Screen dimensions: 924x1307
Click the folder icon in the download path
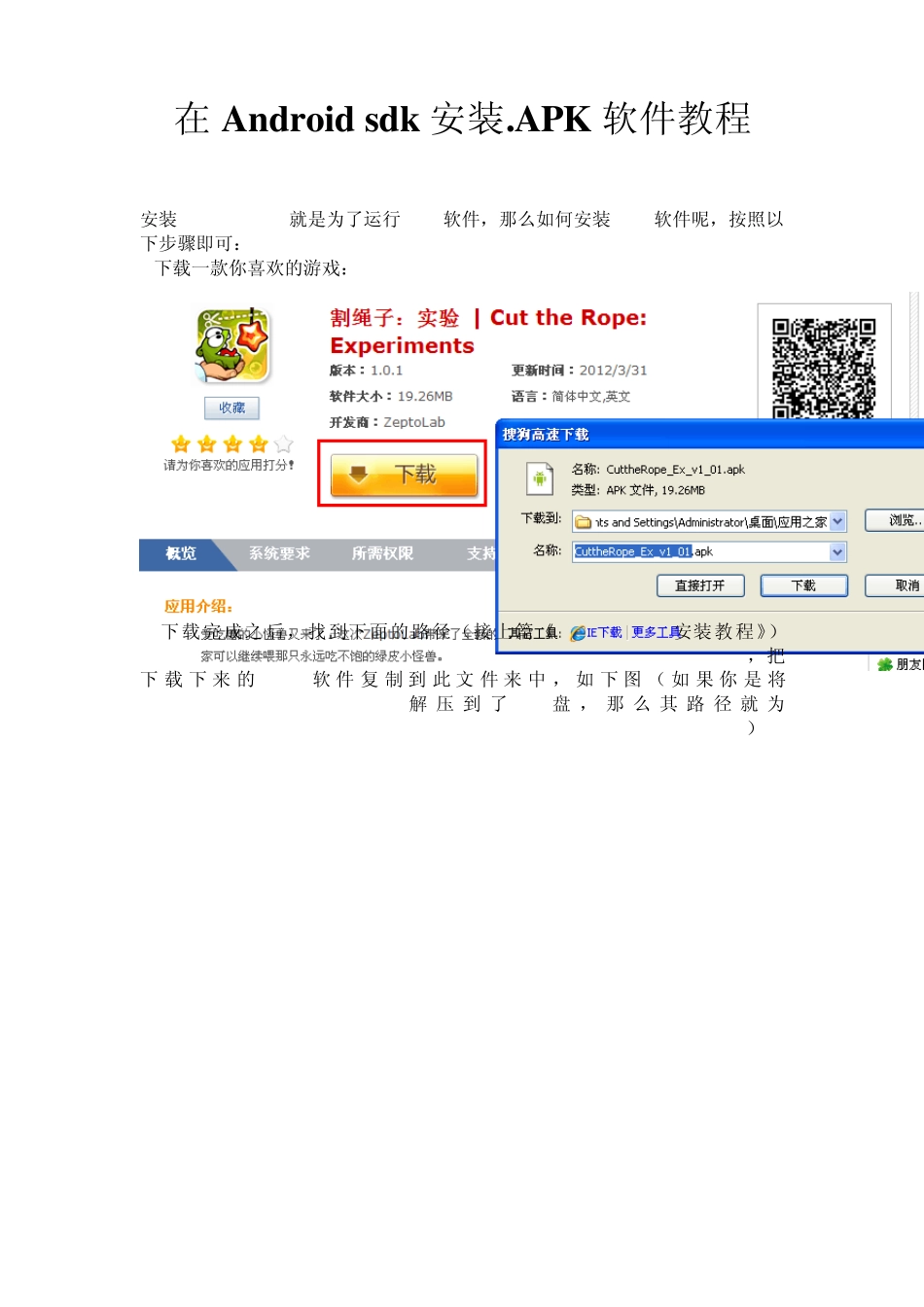tap(584, 522)
